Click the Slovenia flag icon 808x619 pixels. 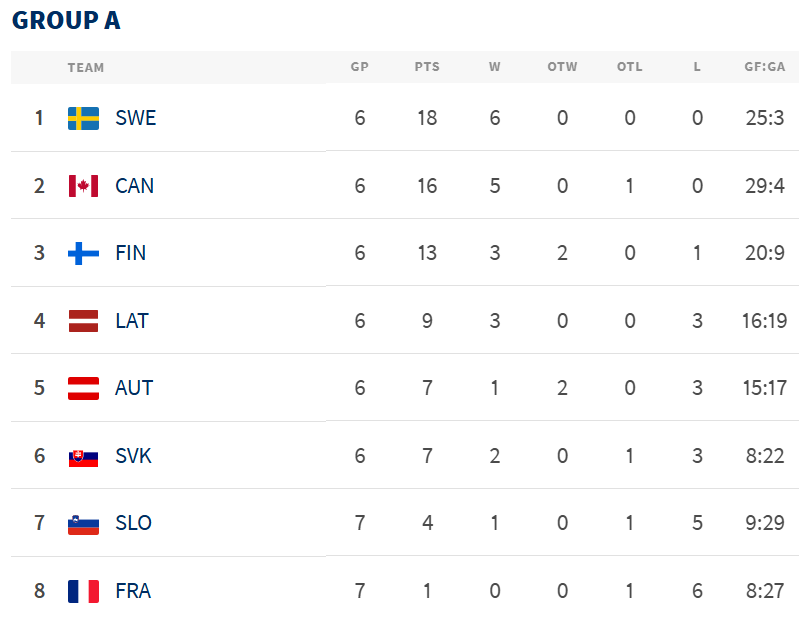tap(83, 524)
